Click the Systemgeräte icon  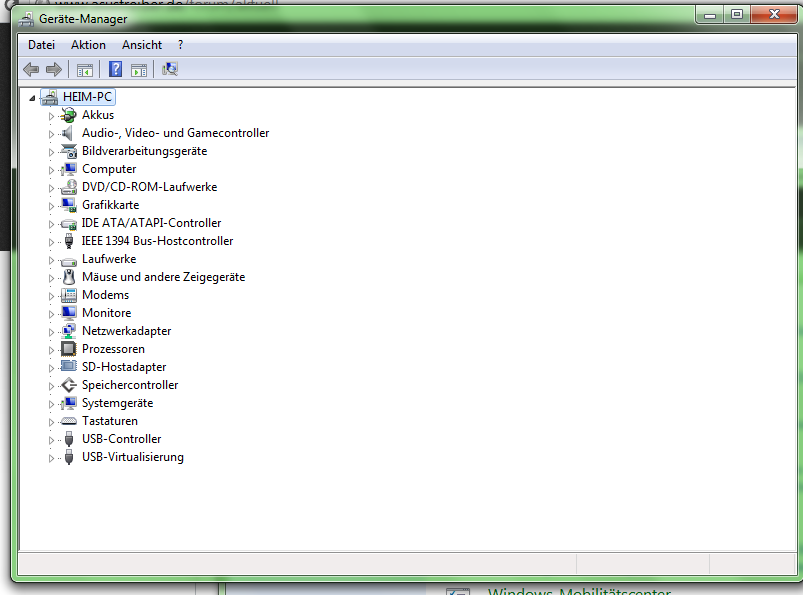[69, 403]
